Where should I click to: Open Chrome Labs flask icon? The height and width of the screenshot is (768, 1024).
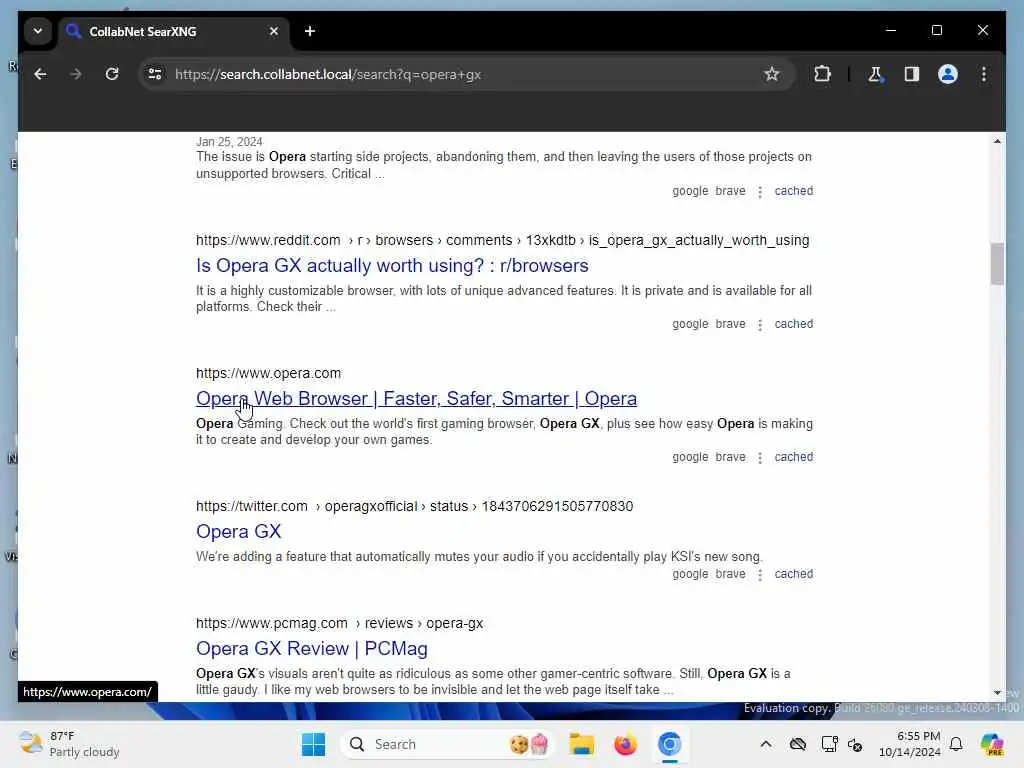(875, 74)
